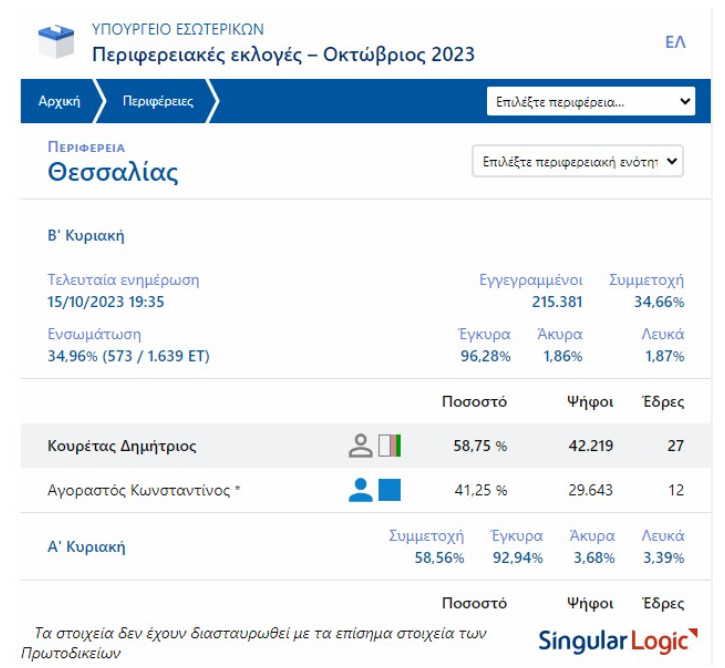The image size is (725, 668).
Task: Click the striped party flag for Κουρέτας
Action: [x=390, y=446]
